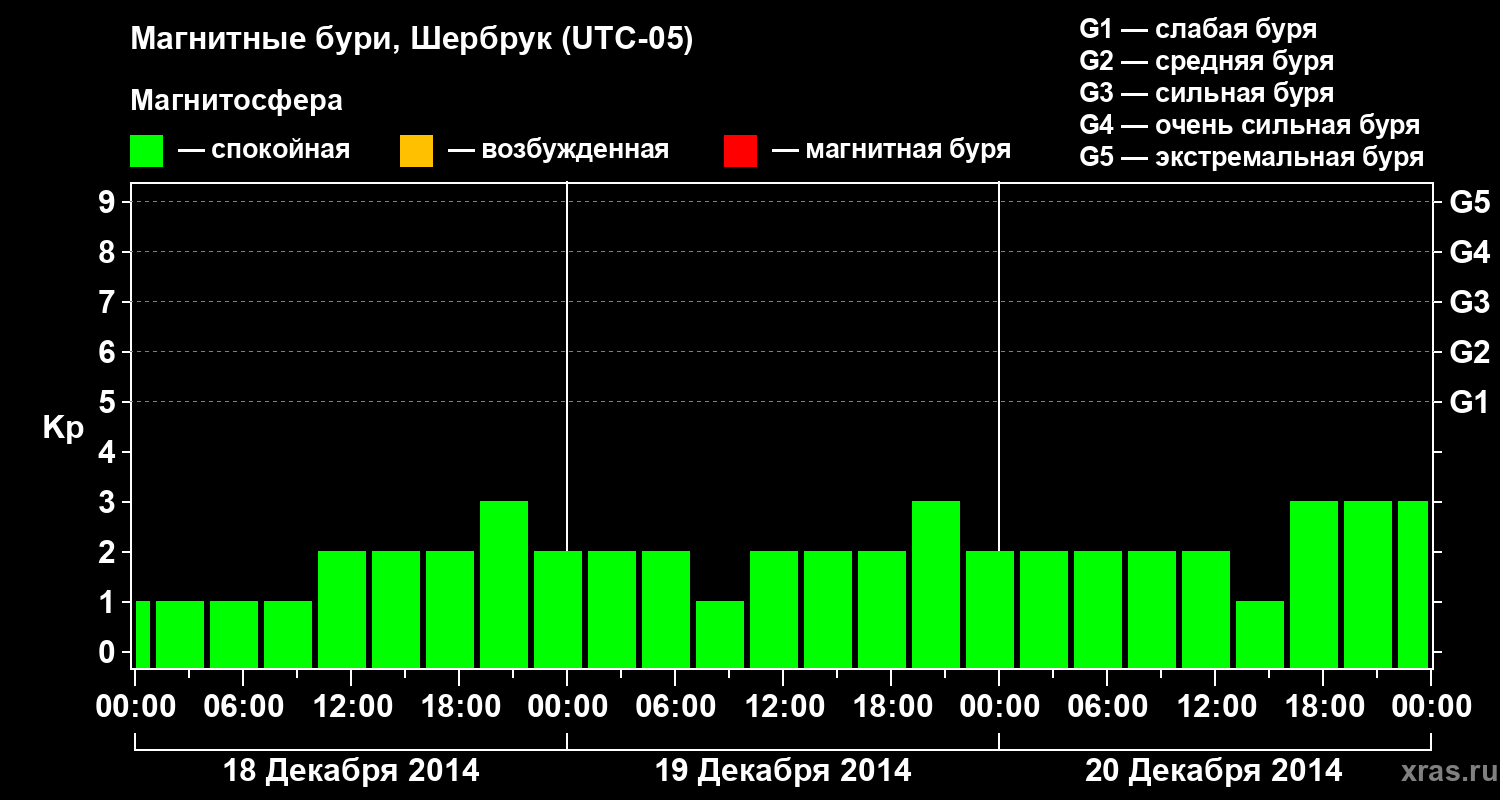This screenshot has width=1500, height=800.
Task: Select legend line 'G5 — экстремальная буря'
Action: [x=1252, y=157]
